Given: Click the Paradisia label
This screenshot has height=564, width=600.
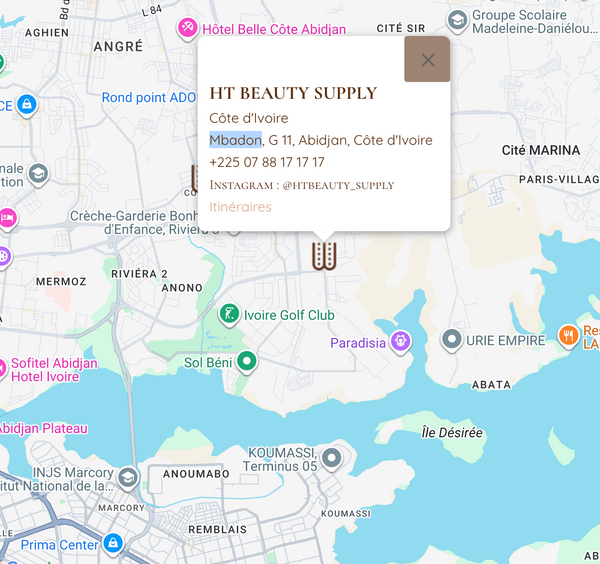Looking at the screenshot, I should tap(358, 343).
